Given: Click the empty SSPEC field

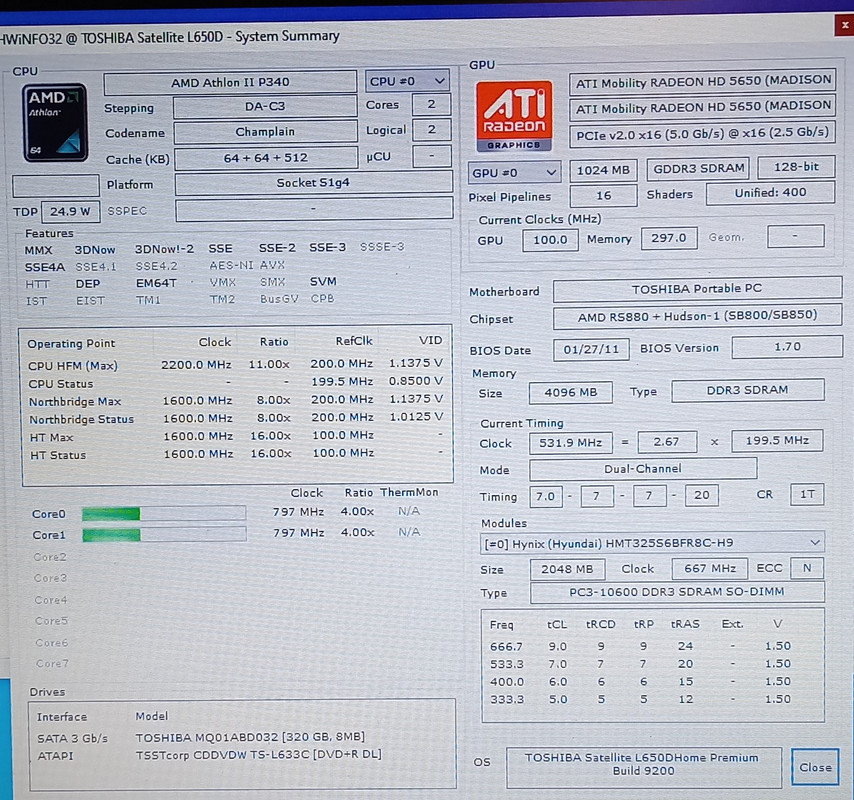Looking at the screenshot, I should (x=314, y=209).
